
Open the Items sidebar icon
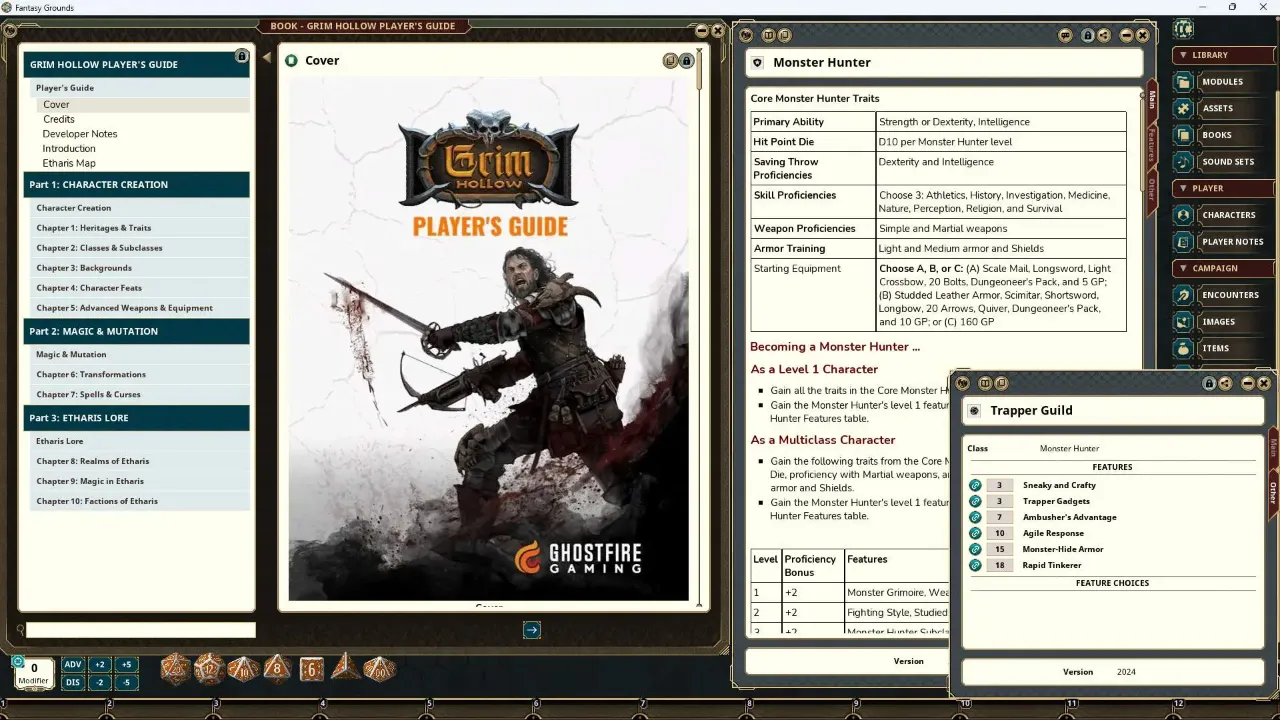pos(1184,348)
